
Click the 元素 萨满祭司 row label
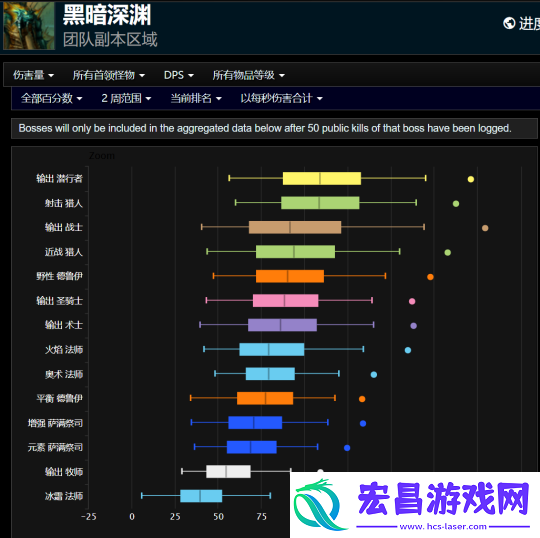(55, 447)
